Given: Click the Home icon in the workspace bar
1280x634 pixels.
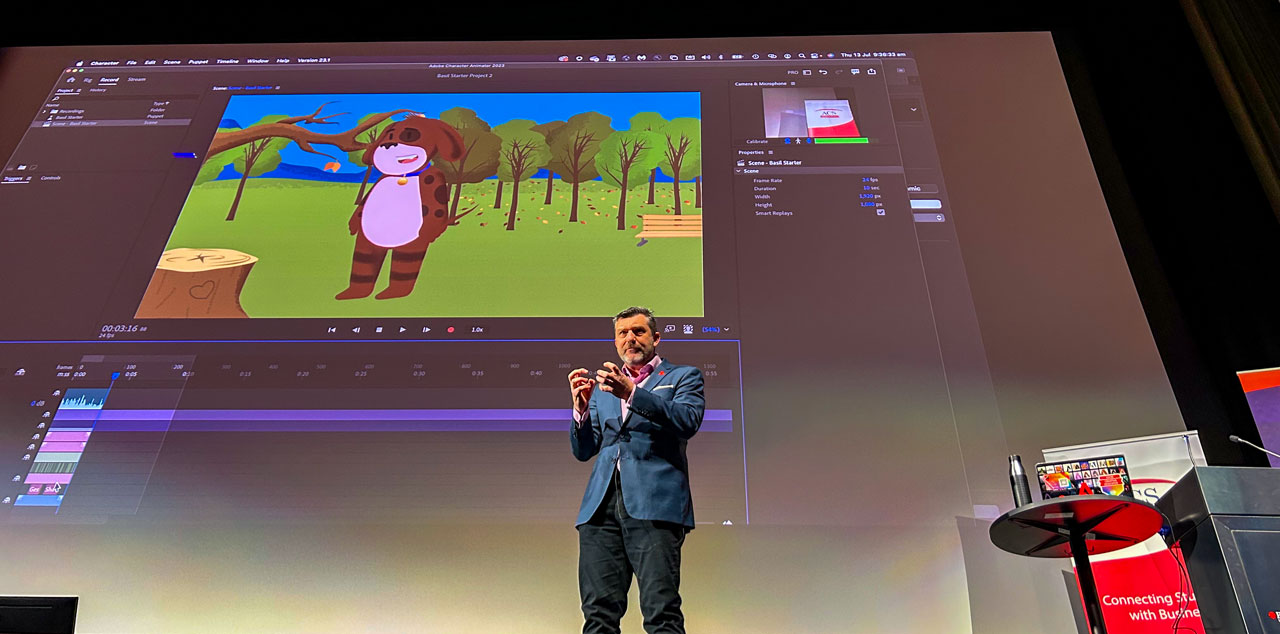Looking at the screenshot, I should click(x=71, y=80).
